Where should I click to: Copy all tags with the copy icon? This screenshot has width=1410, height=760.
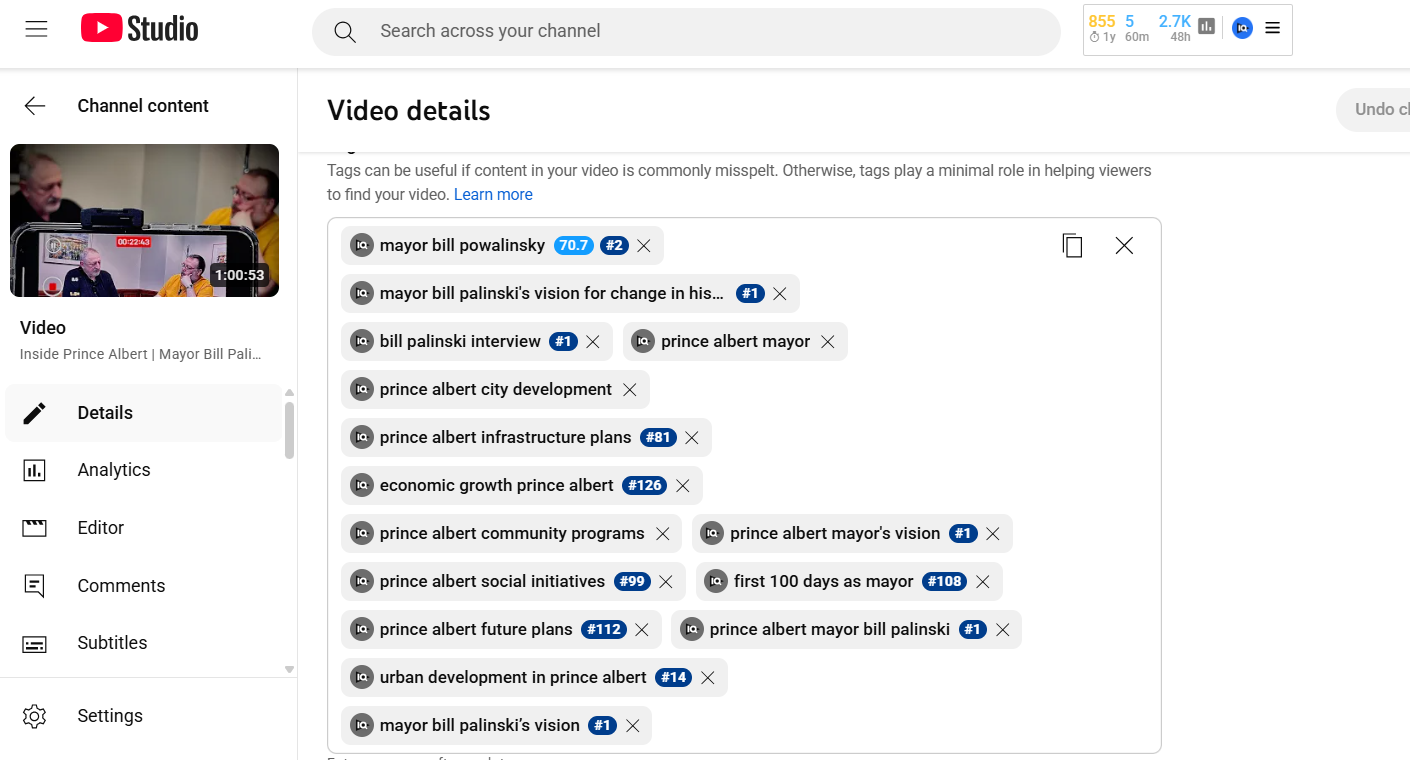[1072, 246]
